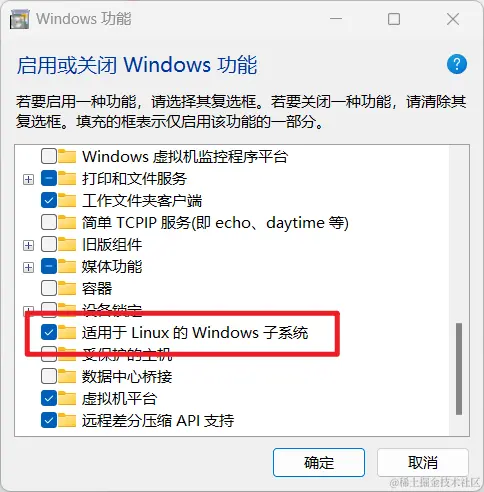Uncheck 适用于 Linux 的 Windows 子系统 checkbox
This screenshot has width=484, height=492.
coord(49,332)
